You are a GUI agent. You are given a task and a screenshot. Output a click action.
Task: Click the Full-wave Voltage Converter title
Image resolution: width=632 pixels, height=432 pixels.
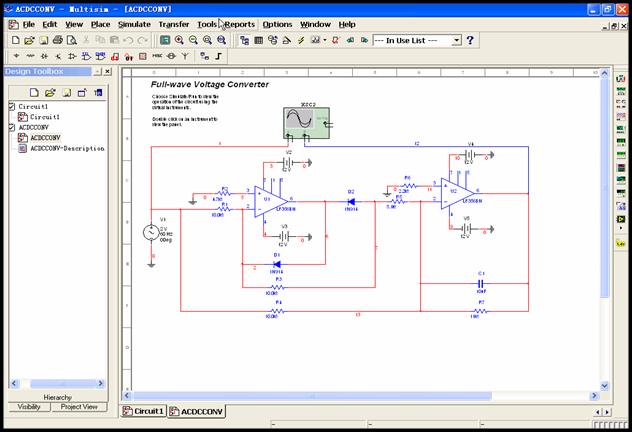pyautogui.click(x=210, y=84)
